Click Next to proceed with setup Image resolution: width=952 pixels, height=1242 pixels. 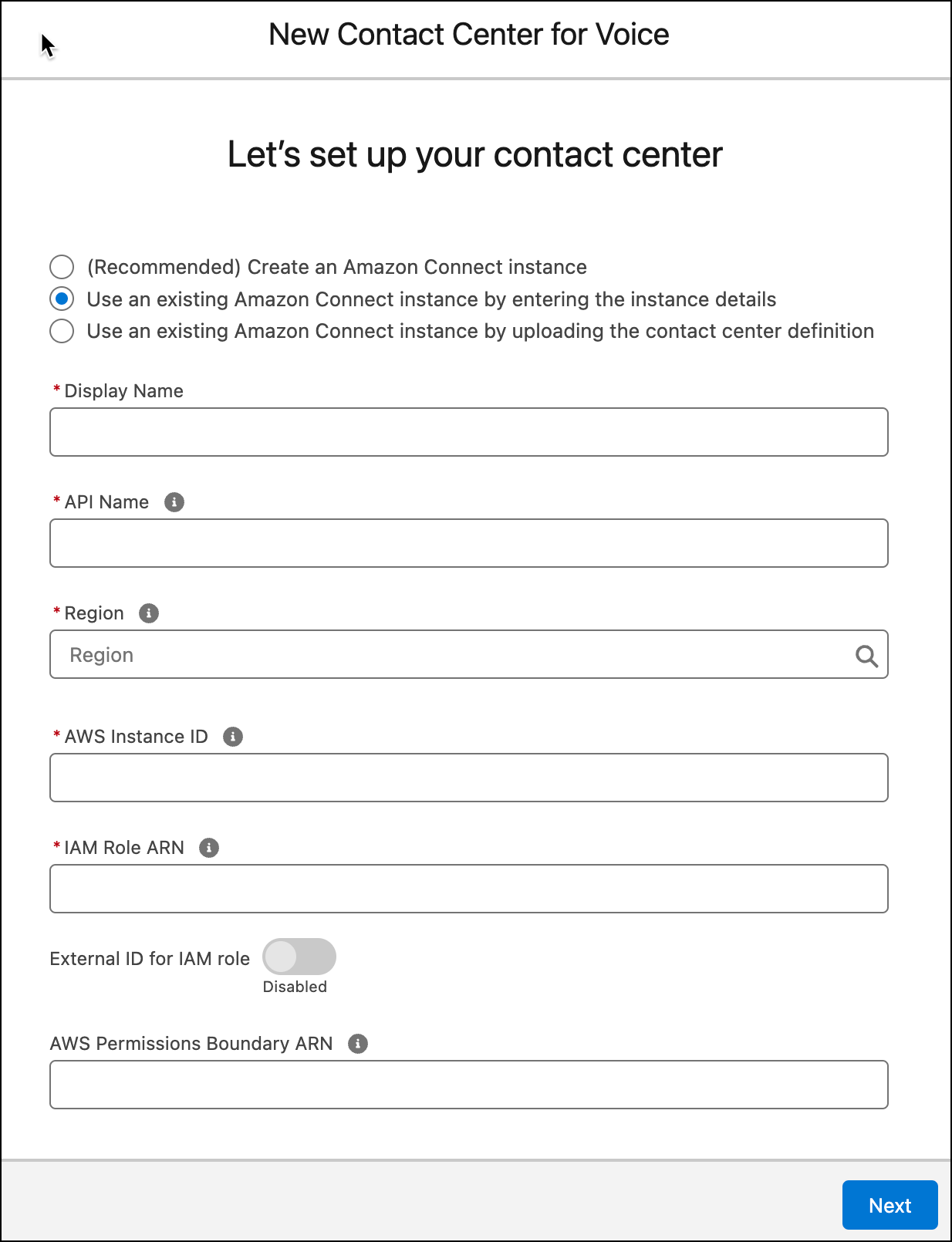pyautogui.click(x=890, y=1205)
